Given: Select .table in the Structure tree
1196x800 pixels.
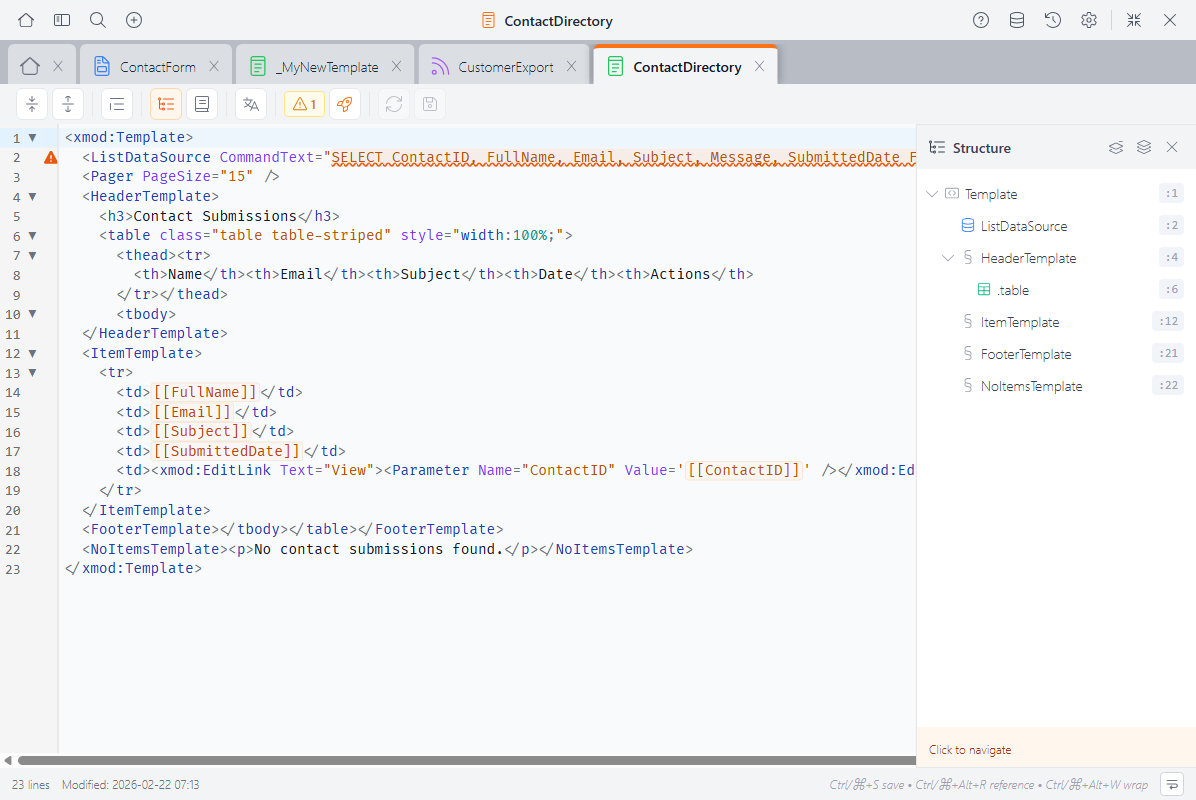Looking at the screenshot, I should [x=1012, y=290].
